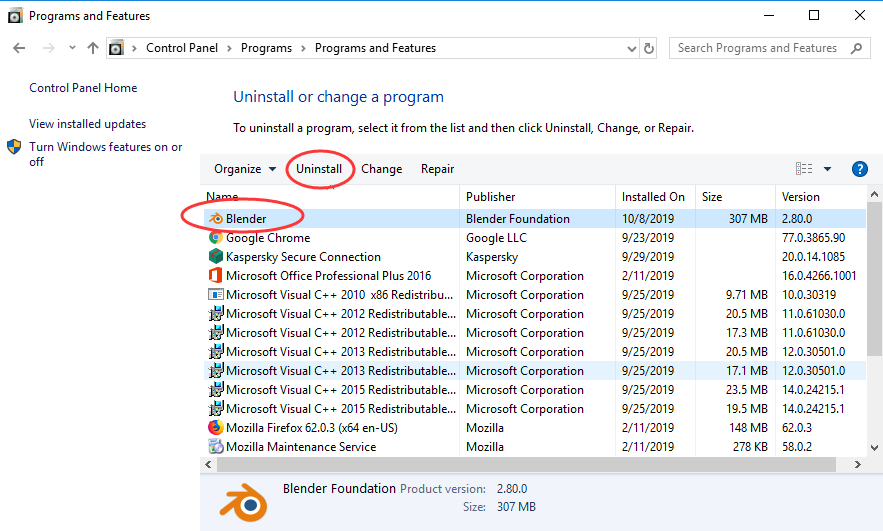The width and height of the screenshot is (883, 531).
Task: Expand the address bar history dropdown
Action: point(632,49)
